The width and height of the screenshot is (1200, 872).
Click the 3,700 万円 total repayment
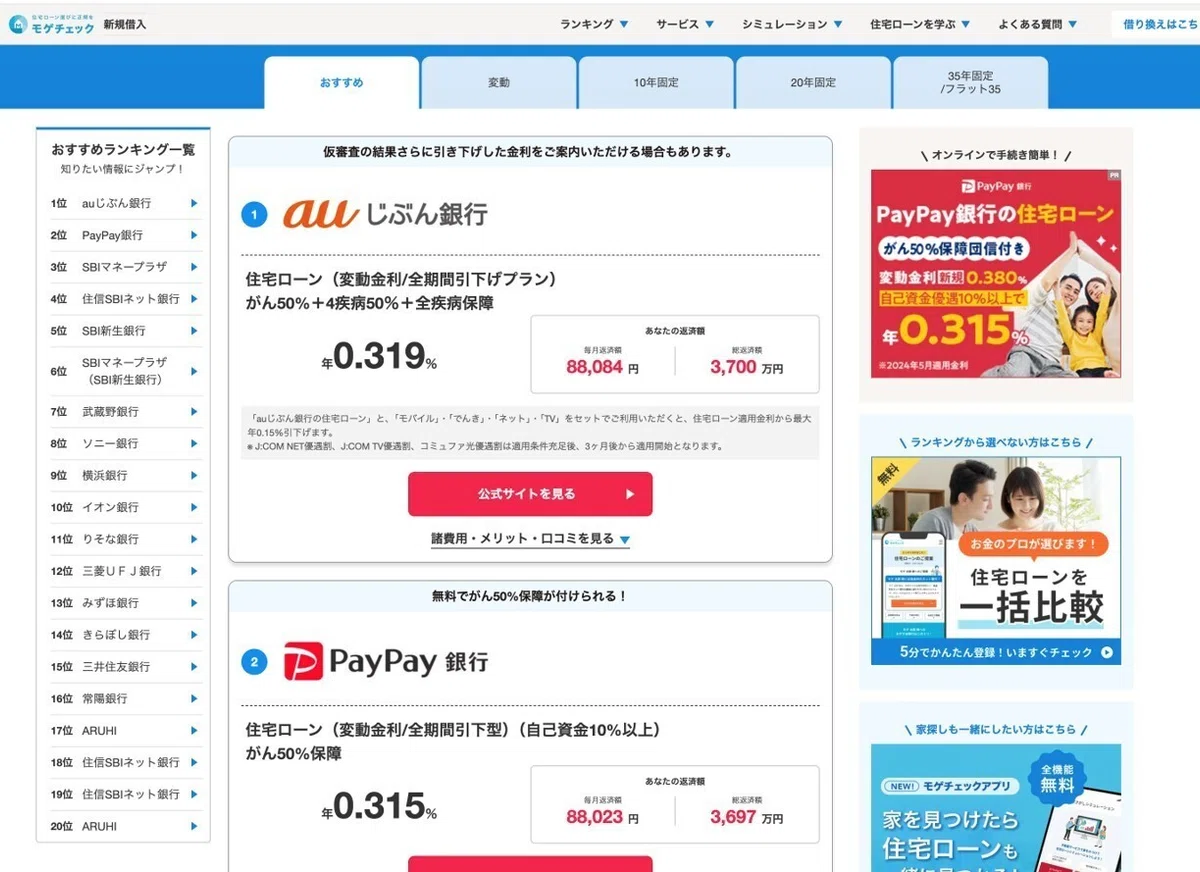[747, 367]
